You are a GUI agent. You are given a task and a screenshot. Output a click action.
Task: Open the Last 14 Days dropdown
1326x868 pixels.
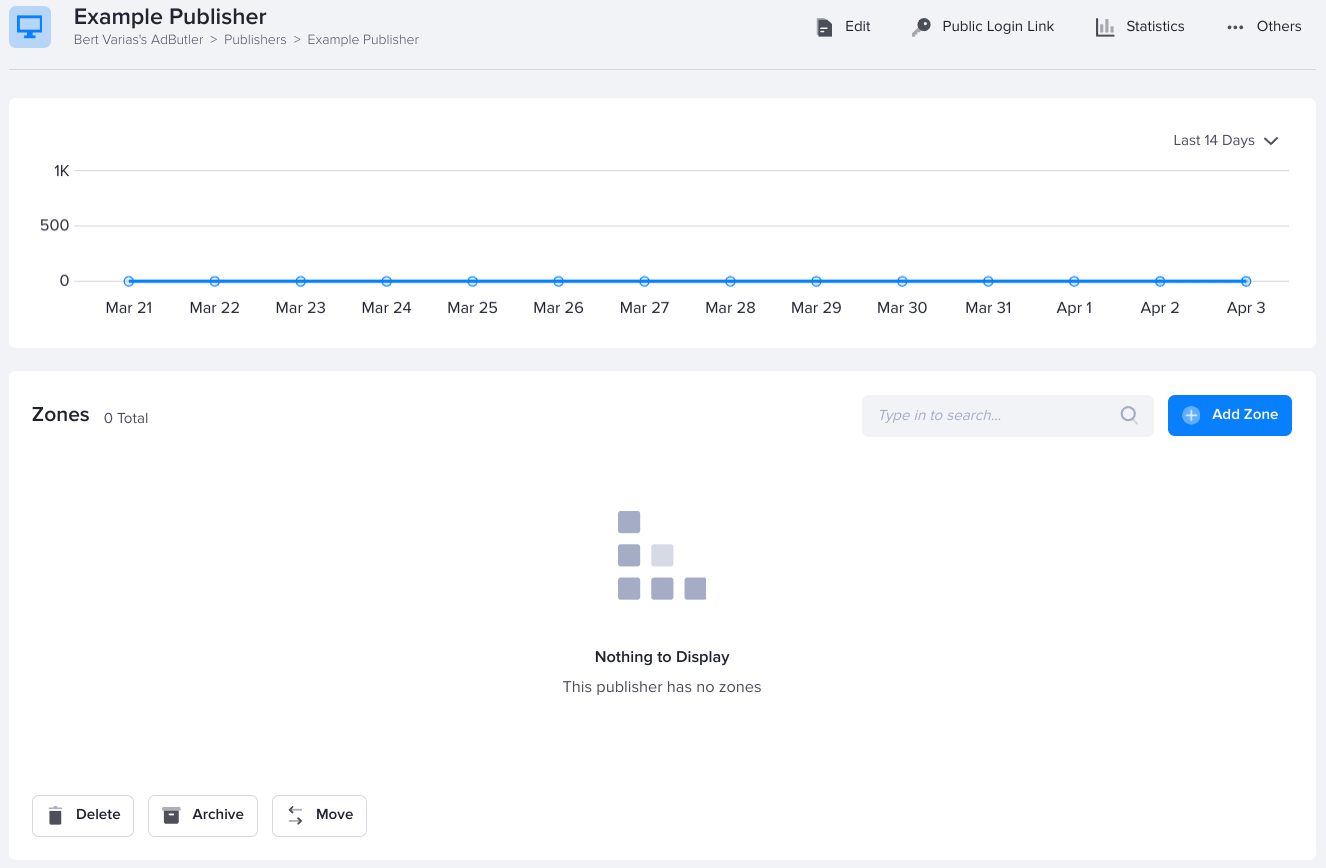point(1214,141)
